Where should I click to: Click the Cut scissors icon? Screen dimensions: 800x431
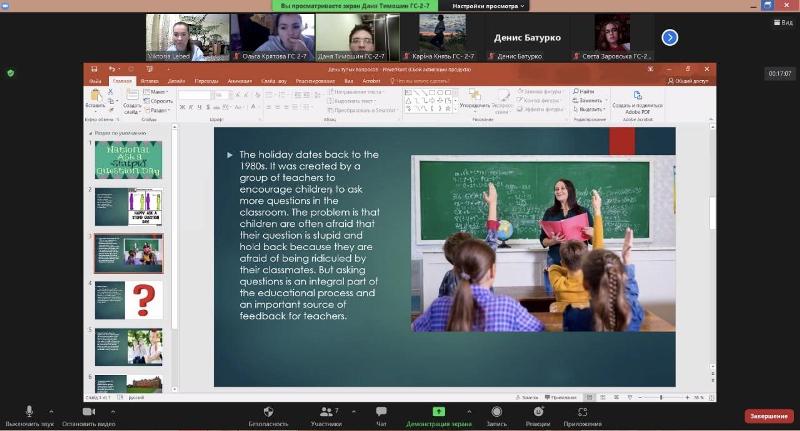pyautogui.click(x=111, y=92)
